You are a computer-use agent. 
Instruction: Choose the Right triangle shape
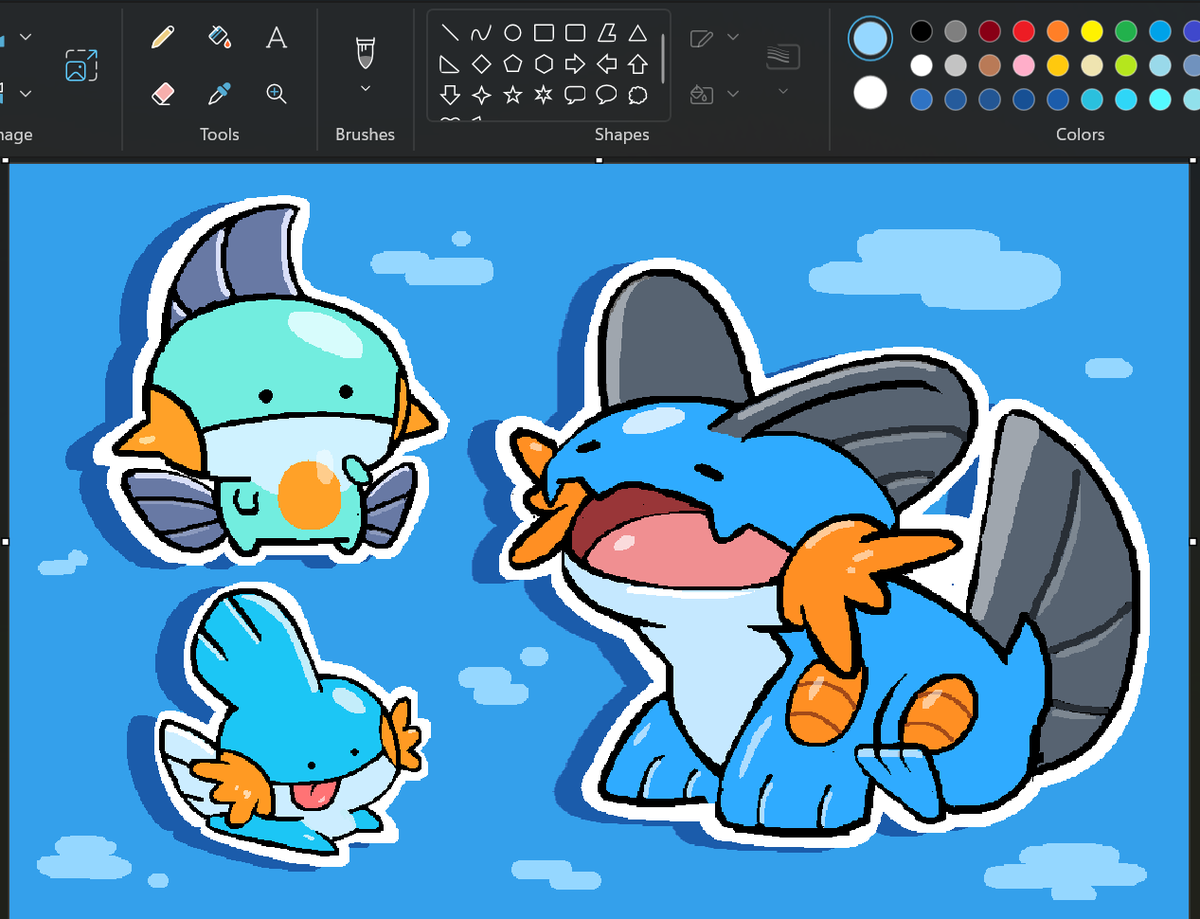tap(450, 64)
